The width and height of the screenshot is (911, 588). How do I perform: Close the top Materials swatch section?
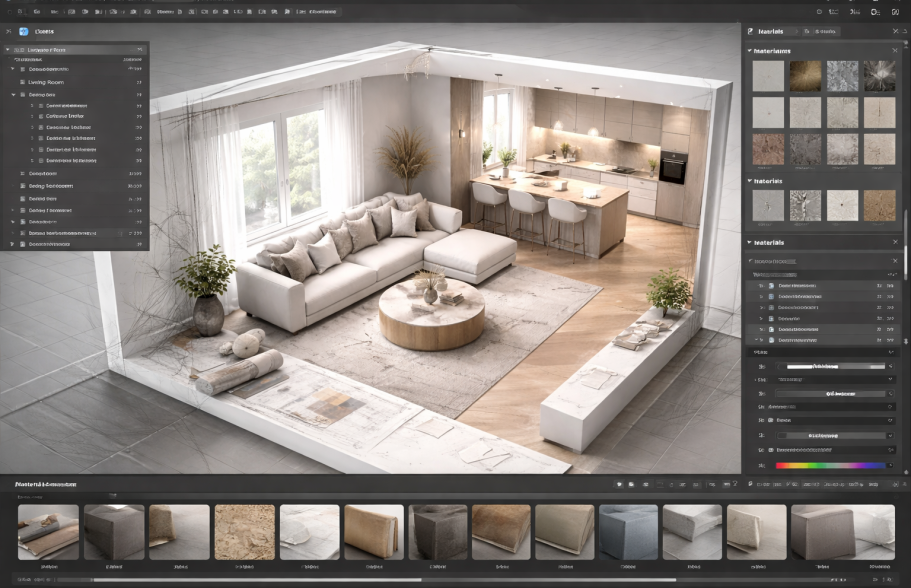895,50
